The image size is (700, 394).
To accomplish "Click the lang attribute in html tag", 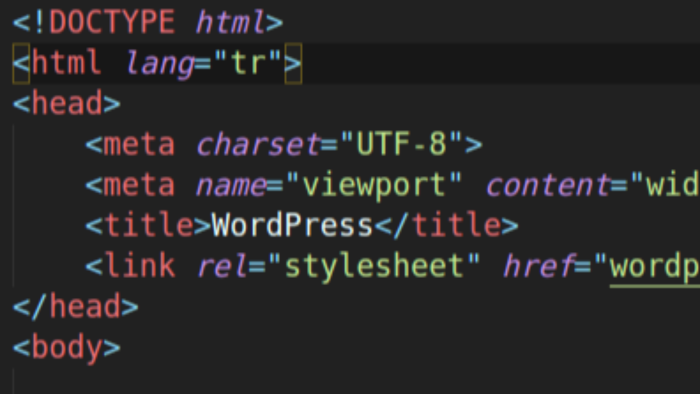I will point(160,64).
